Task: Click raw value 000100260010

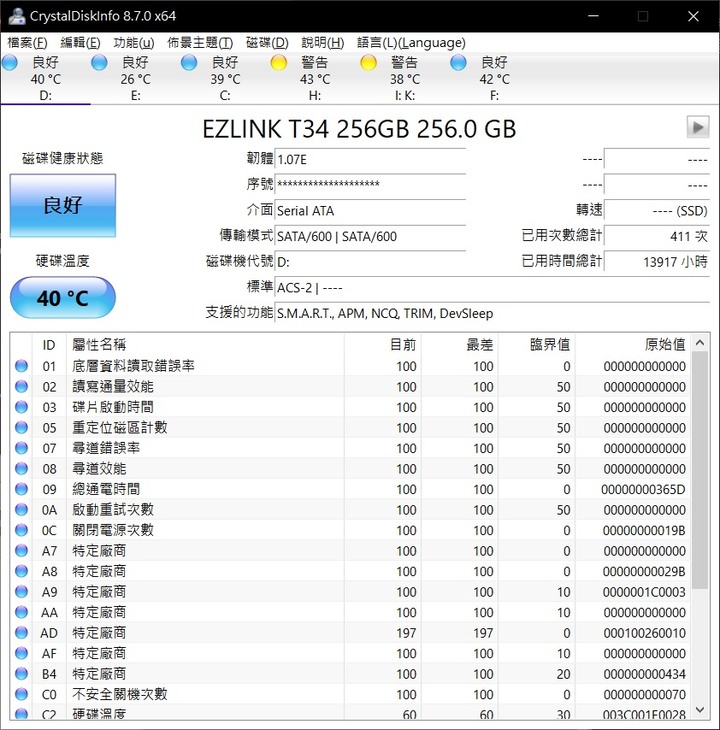Action: pos(644,633)
